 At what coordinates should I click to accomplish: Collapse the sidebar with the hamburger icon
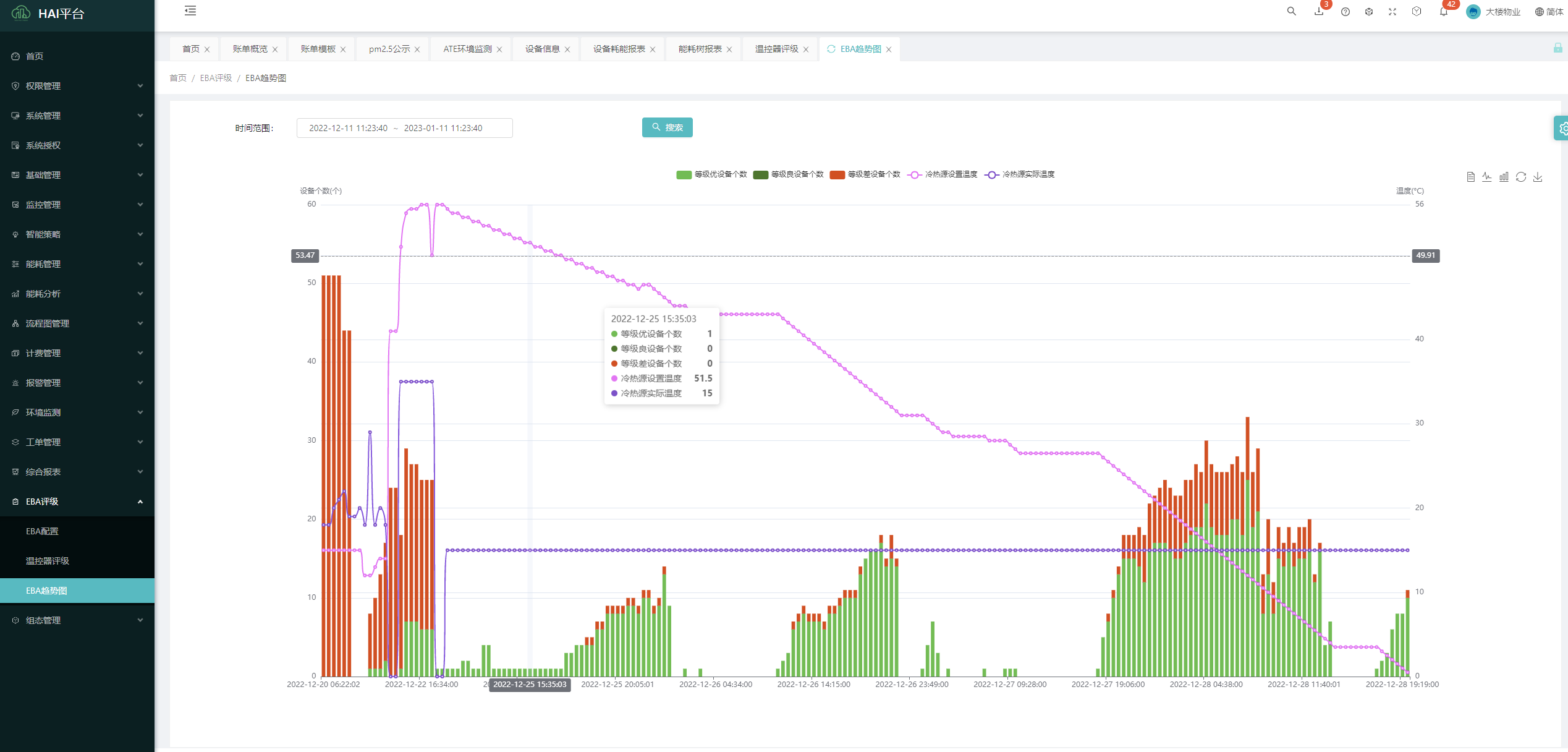point(190,11)
